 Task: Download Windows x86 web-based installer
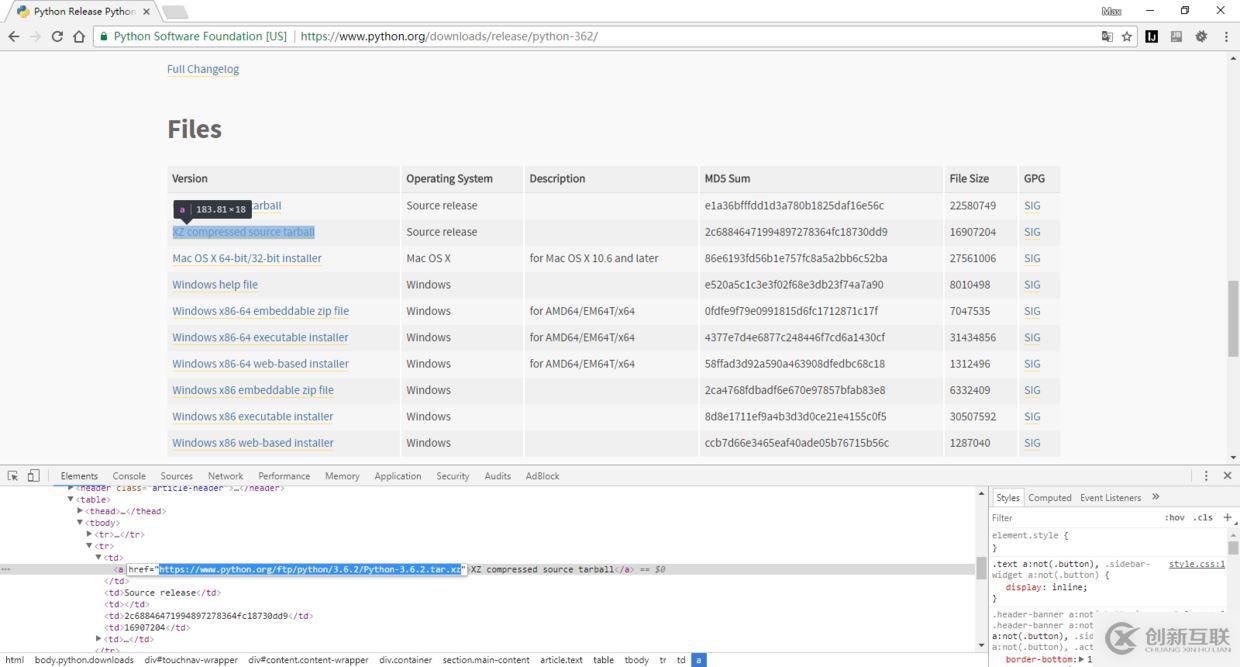point(253,443)
